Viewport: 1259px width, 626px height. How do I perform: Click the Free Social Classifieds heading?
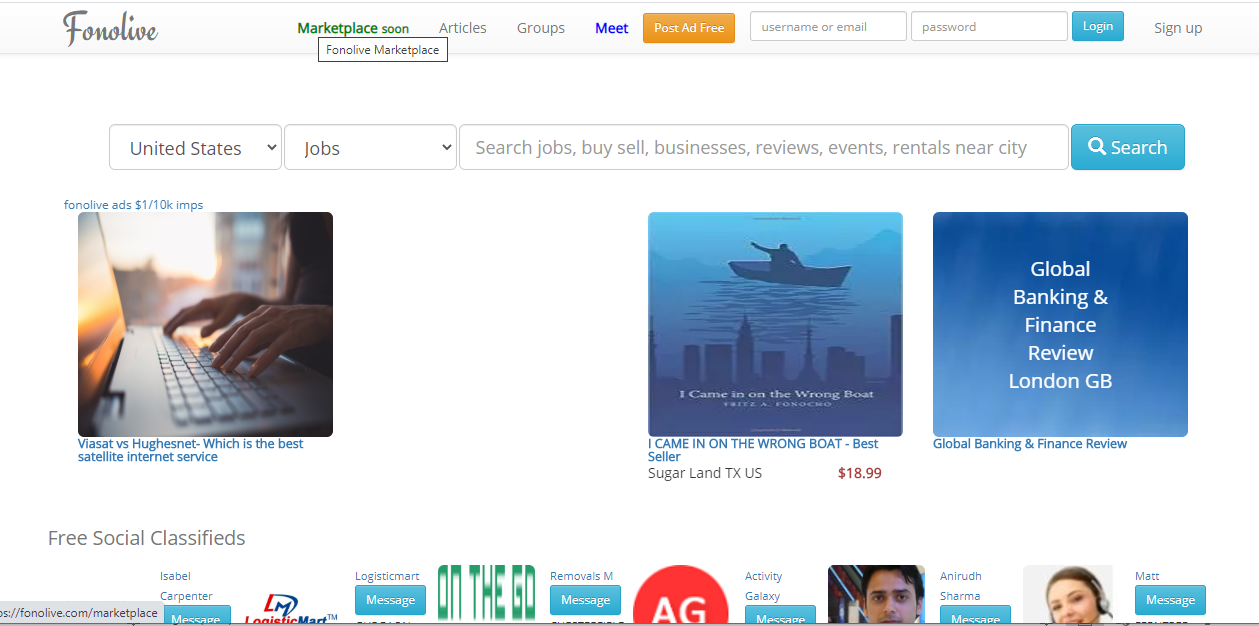pos(147,538)
